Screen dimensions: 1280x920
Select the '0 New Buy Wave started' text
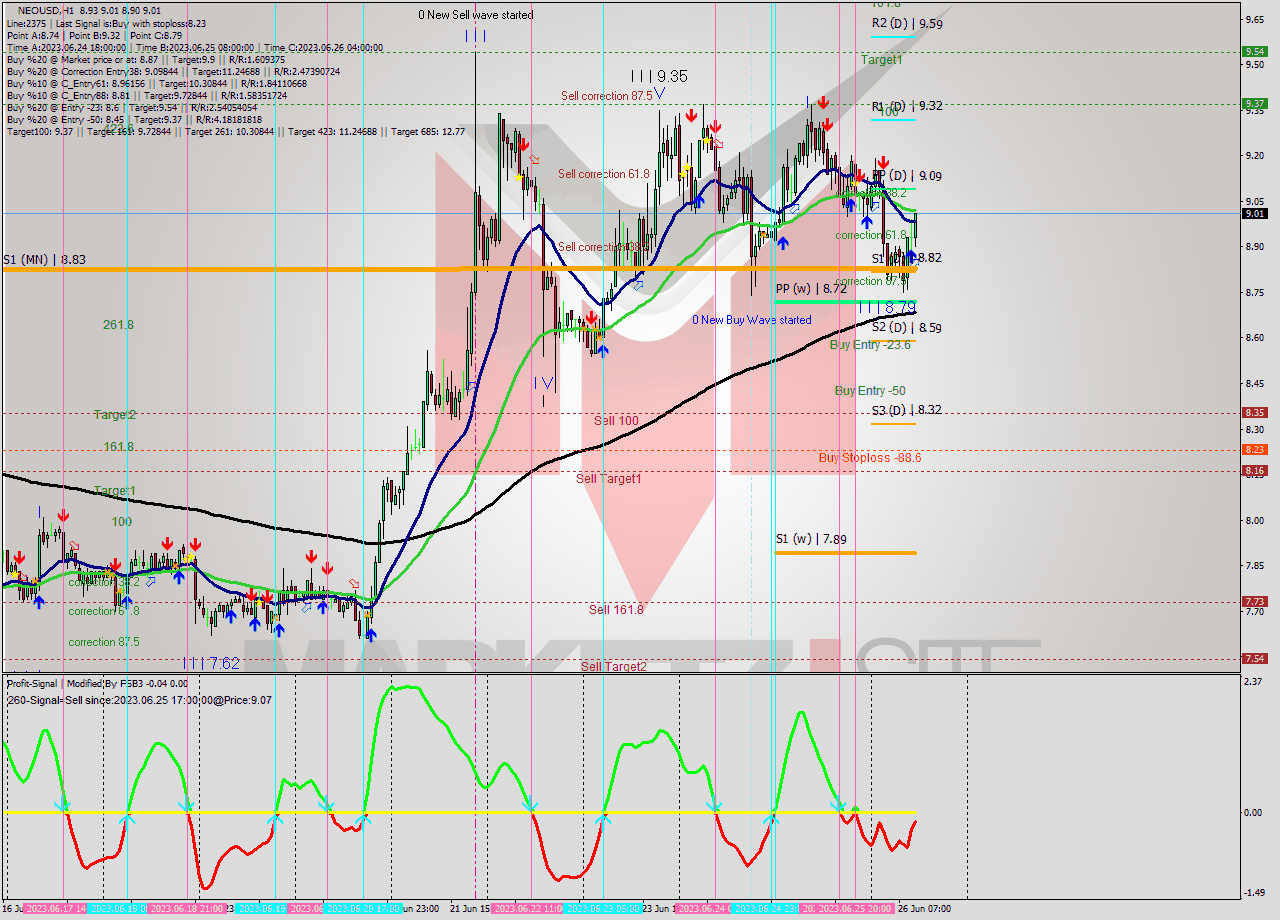[x=752, y=320]
